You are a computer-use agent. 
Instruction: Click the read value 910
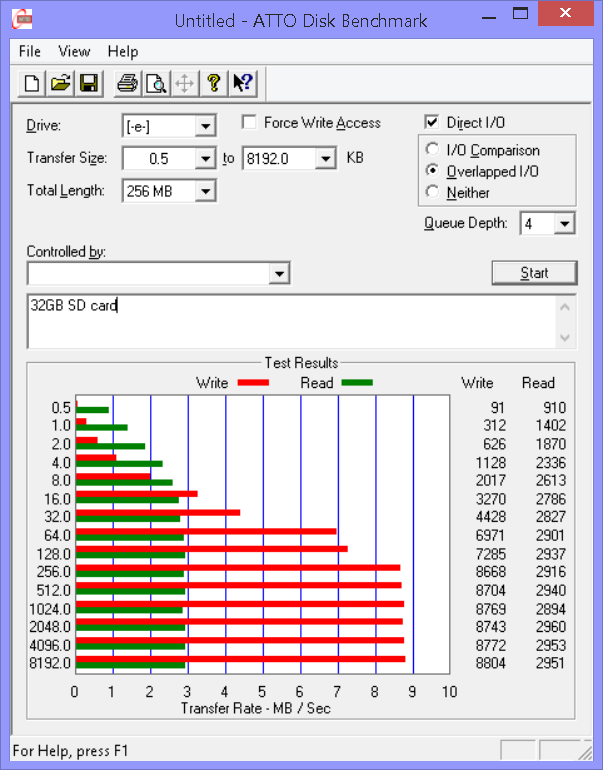click(554, 408)
